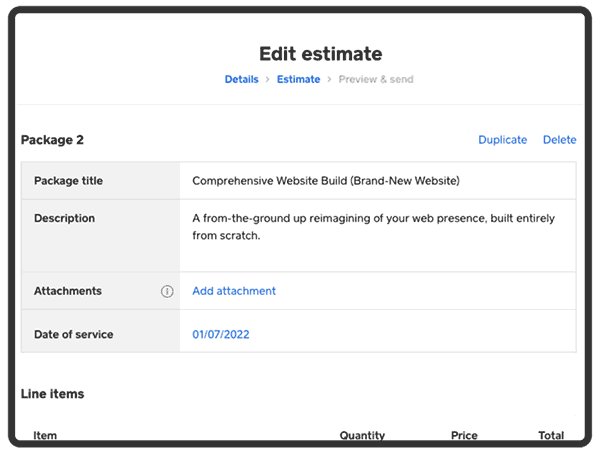The width and height of the screenshot is (600, 453).
Task: Select the Preview & send step
Action: 376,79
